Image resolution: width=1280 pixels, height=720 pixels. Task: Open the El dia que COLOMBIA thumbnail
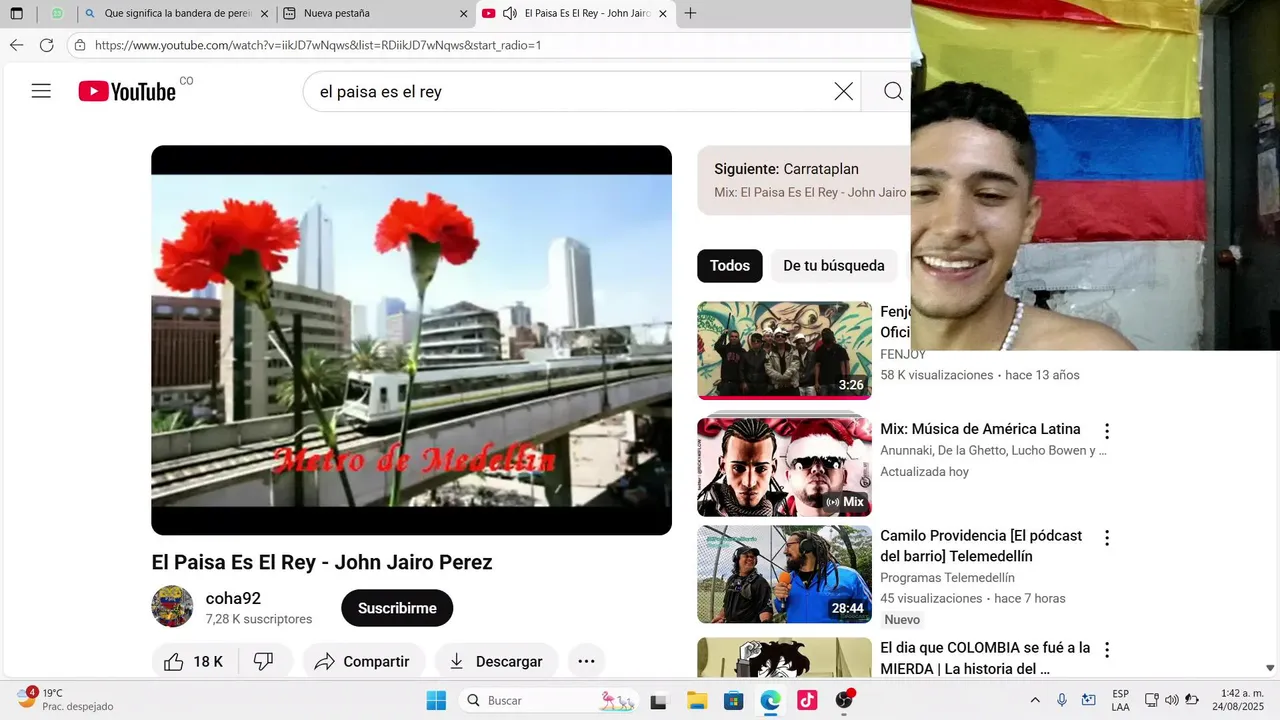point(784,659)
